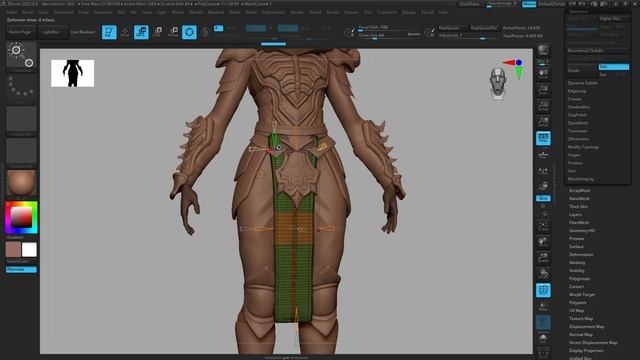
Task: Toggle the Floor grid button
Action: [x=543, y=155]
